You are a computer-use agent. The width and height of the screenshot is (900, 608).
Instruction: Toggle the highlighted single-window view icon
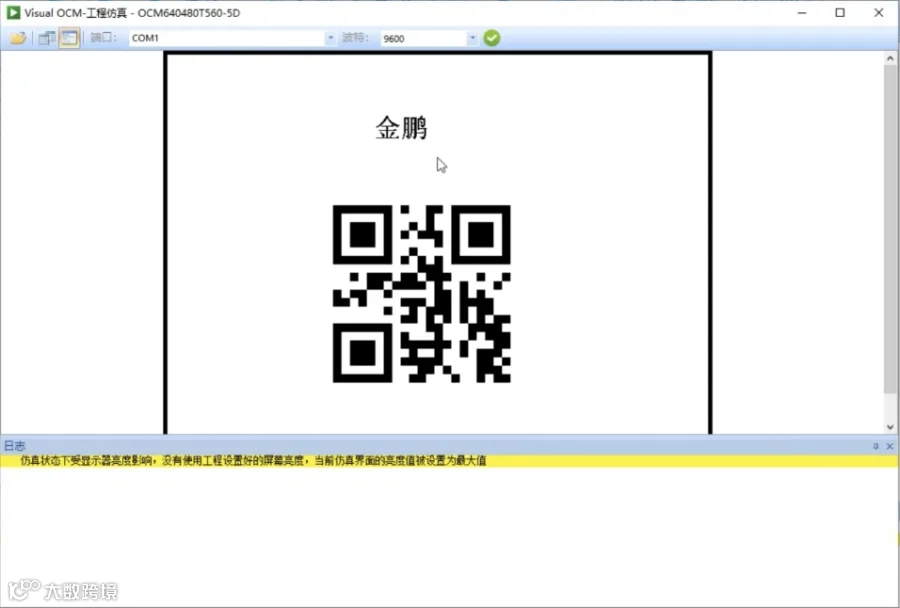69,38
